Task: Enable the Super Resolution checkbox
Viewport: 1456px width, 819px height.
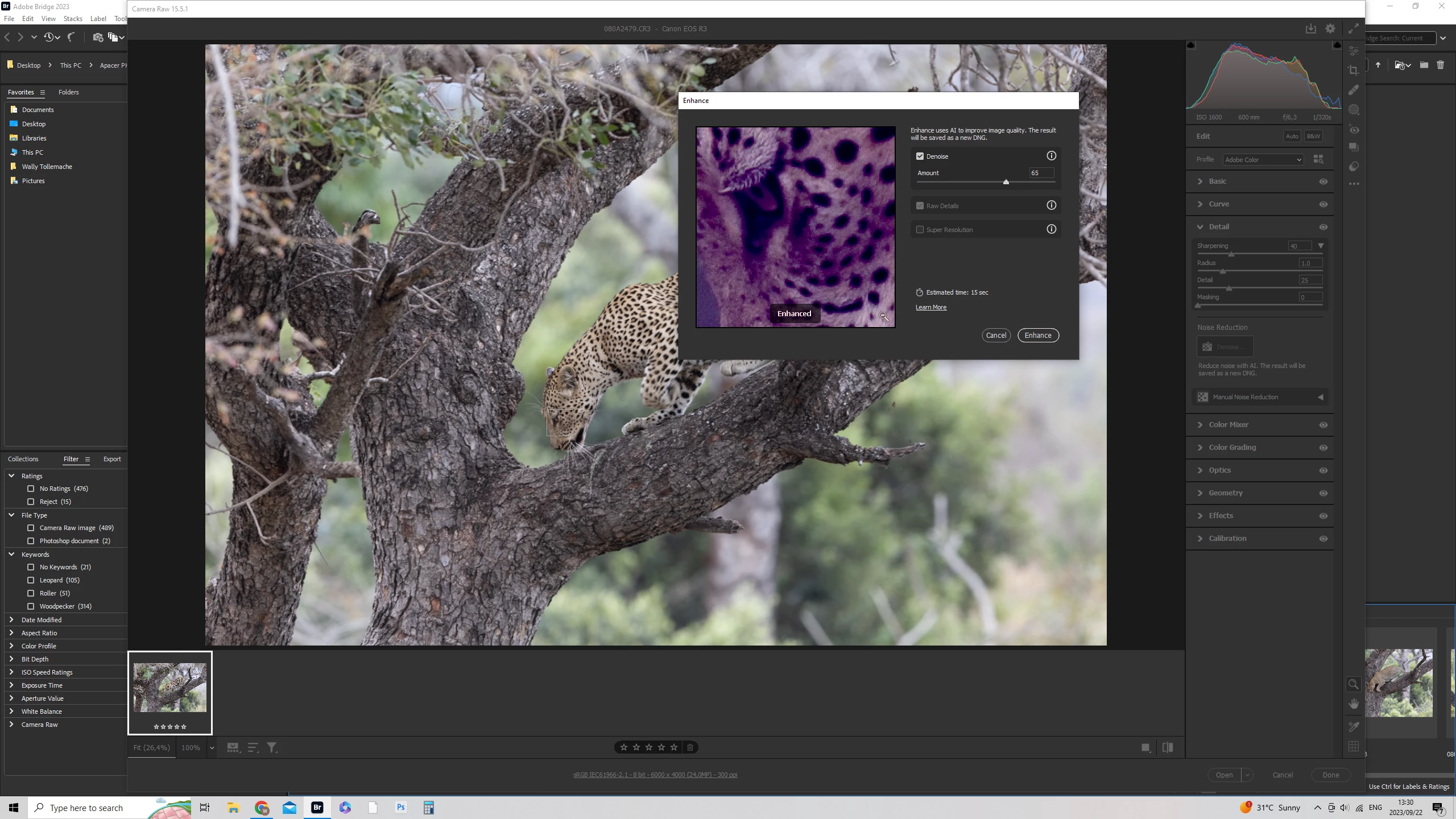Action: tap(920, 230)
